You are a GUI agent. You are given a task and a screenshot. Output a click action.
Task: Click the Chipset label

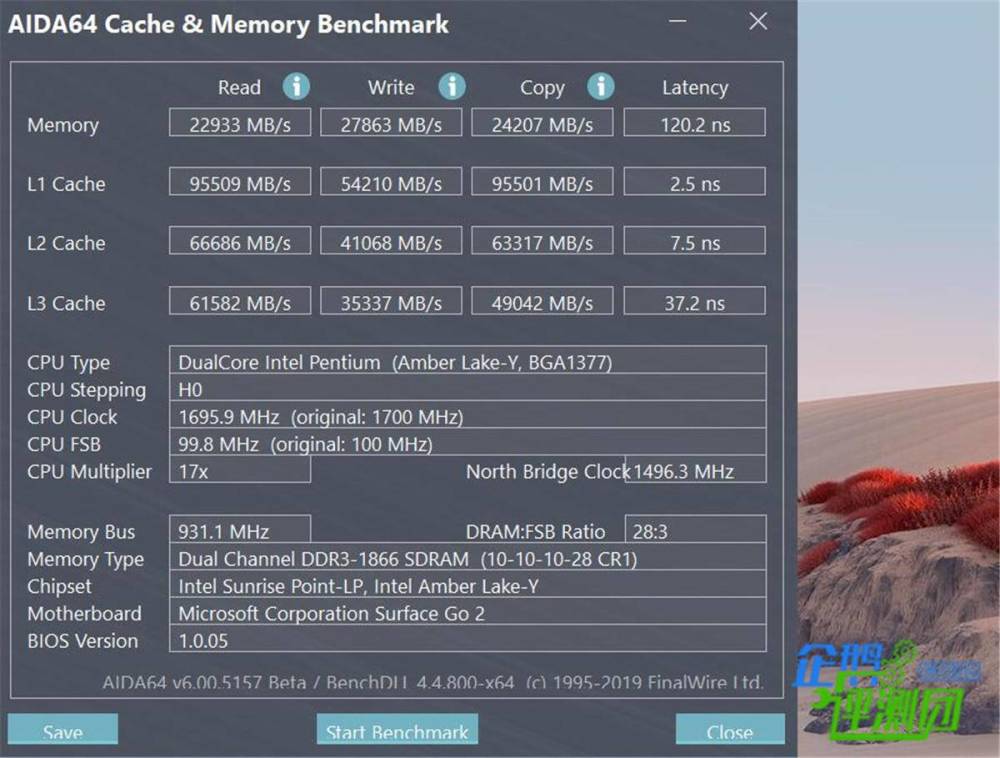59,587
